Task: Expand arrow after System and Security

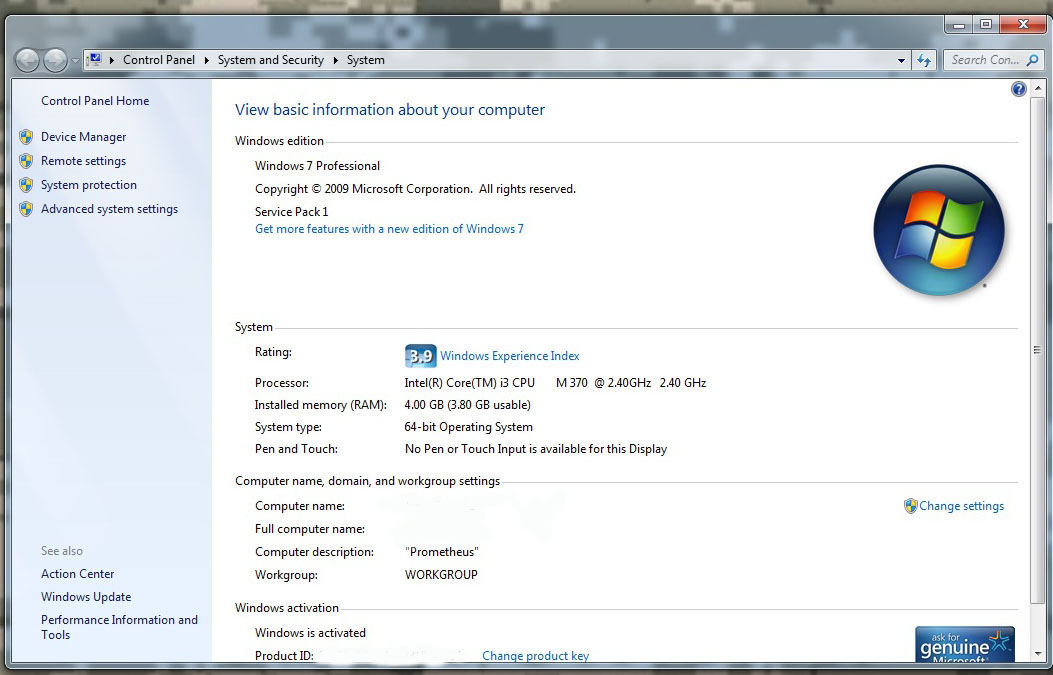Action: point(335,60)
